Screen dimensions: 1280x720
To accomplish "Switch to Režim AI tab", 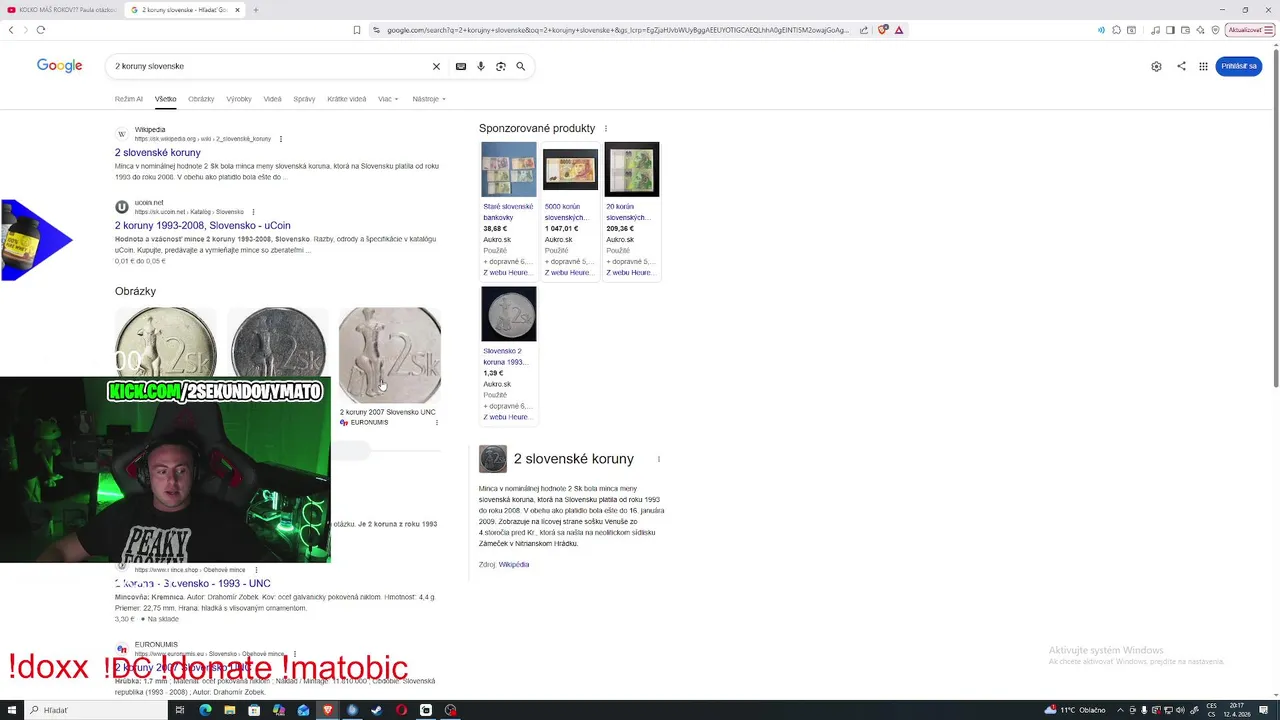I will pyautogui.click(x=129, y=99).
